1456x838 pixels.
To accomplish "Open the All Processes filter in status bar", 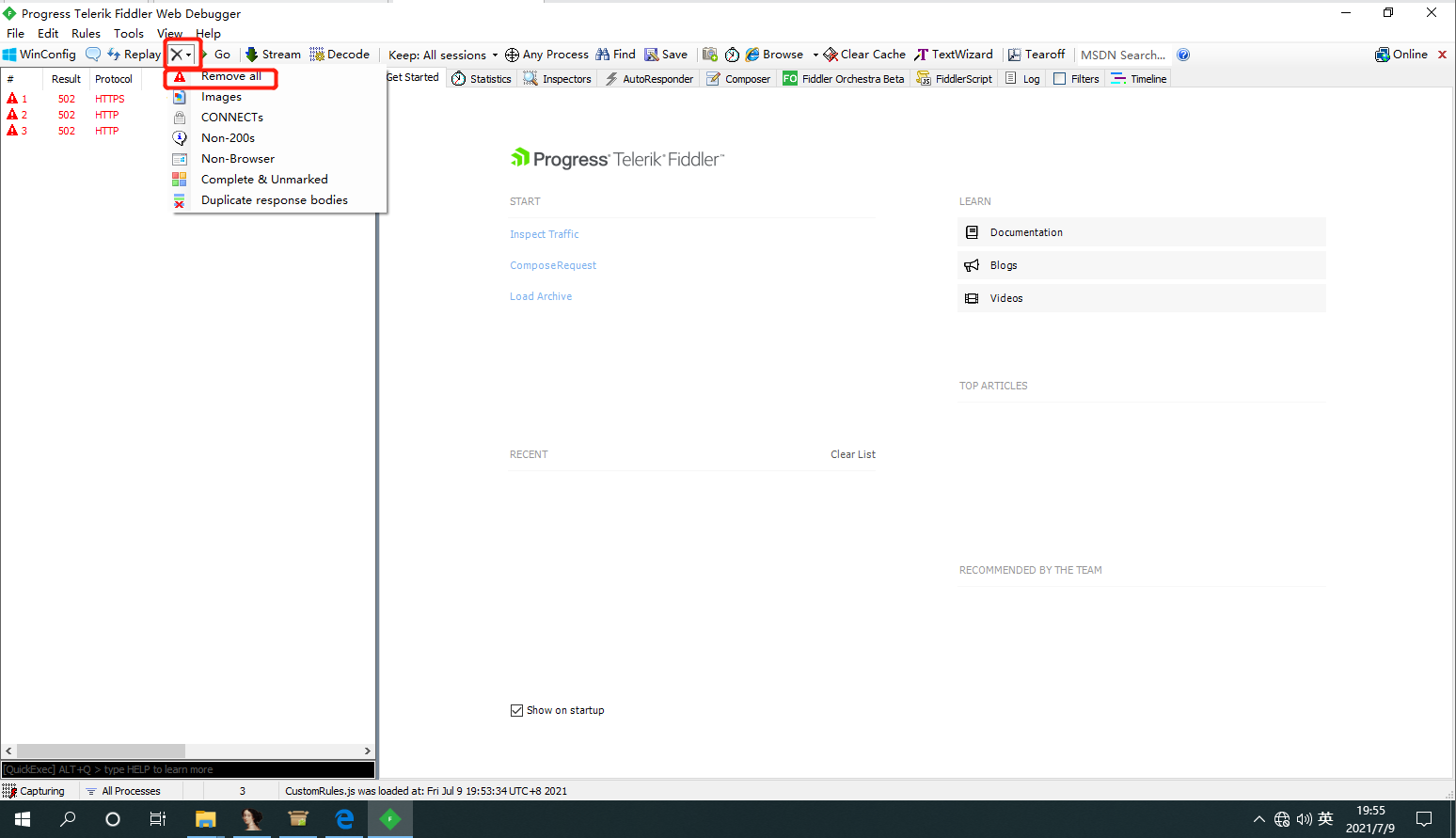I will (123, 791).
